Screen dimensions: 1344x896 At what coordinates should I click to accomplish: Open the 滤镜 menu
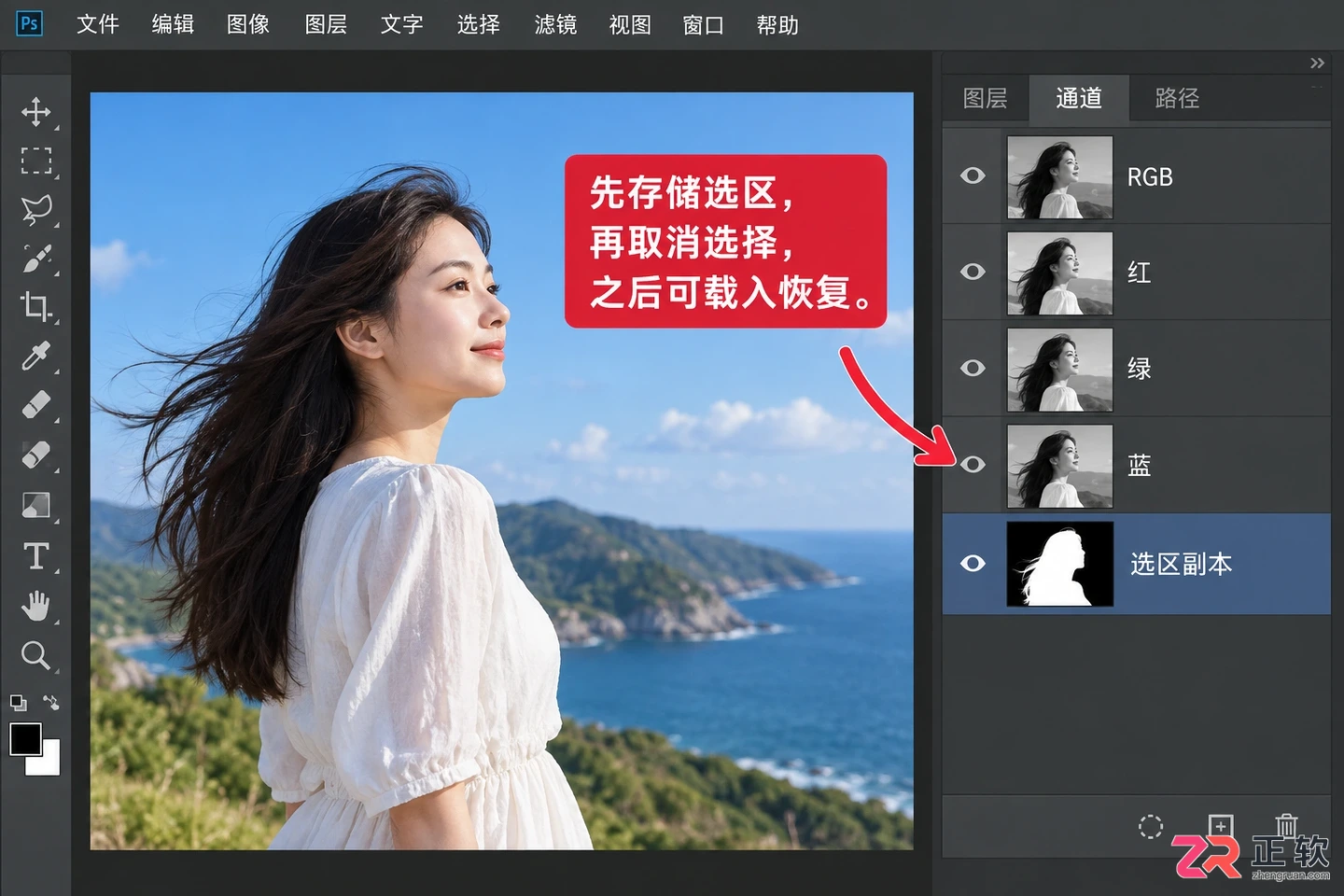click(555, 24)
